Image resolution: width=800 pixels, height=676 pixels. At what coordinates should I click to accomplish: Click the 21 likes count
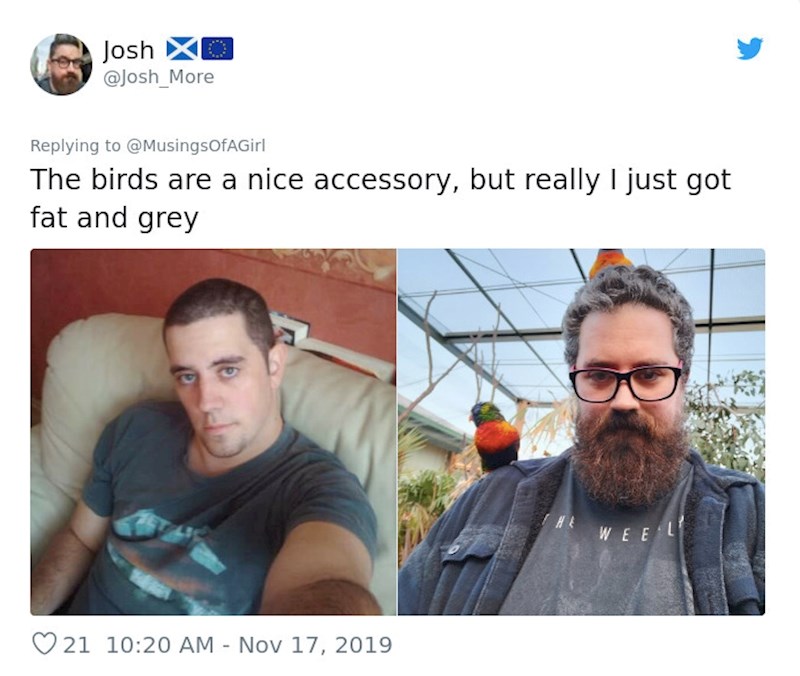point(77,644)
